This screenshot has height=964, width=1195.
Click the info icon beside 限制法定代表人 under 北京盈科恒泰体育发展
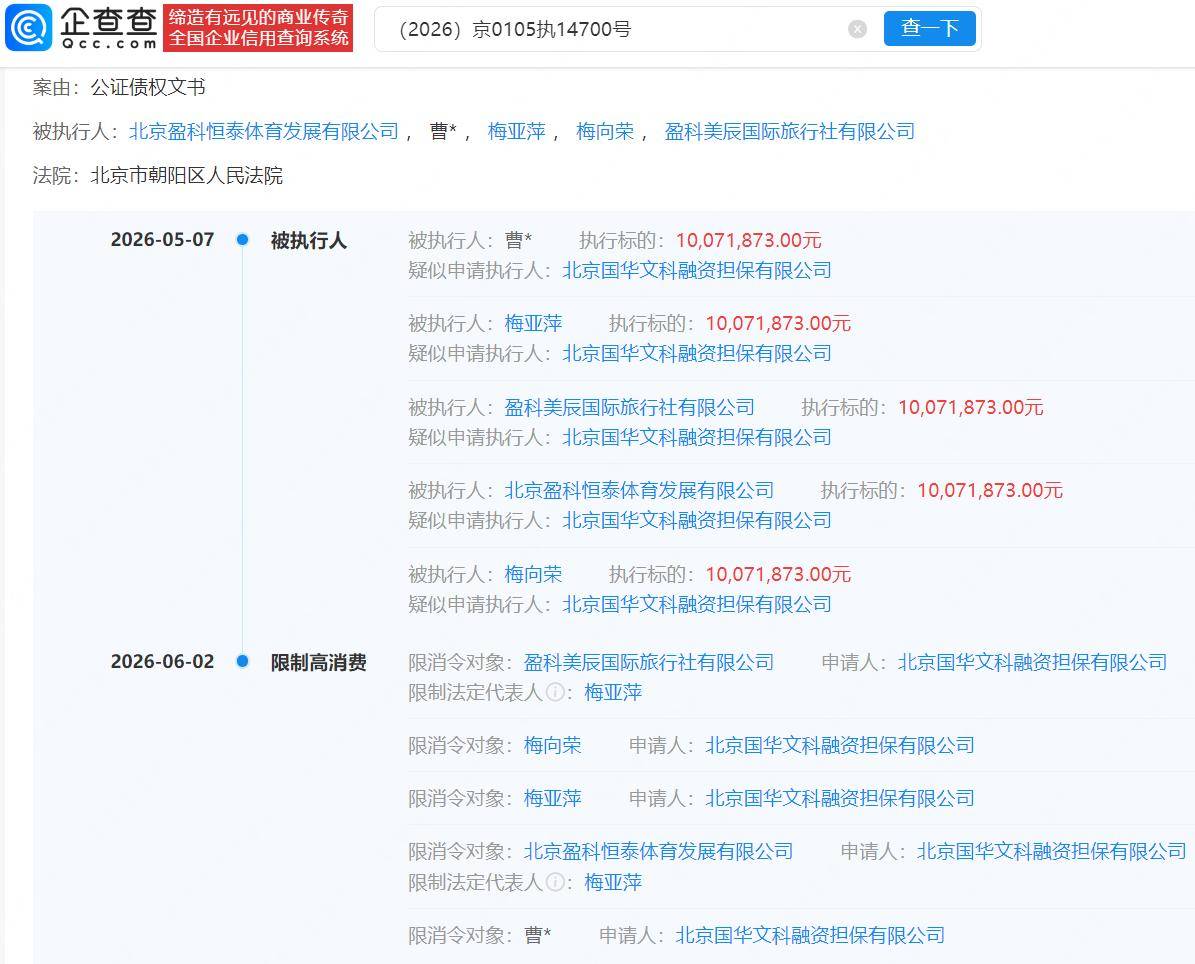pyautogui.click(x=556, y=882)
